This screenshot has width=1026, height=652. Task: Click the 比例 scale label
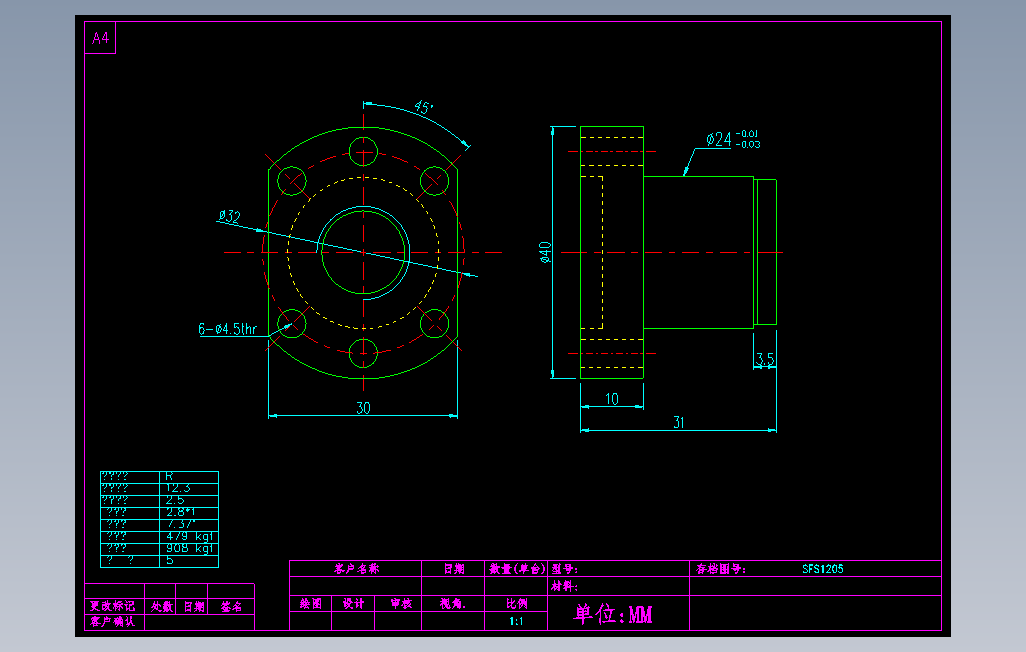[516, 604]
